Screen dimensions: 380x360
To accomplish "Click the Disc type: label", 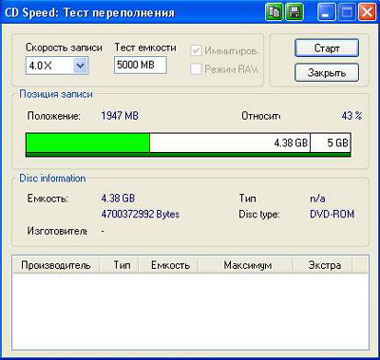I will tap(259, 214).
